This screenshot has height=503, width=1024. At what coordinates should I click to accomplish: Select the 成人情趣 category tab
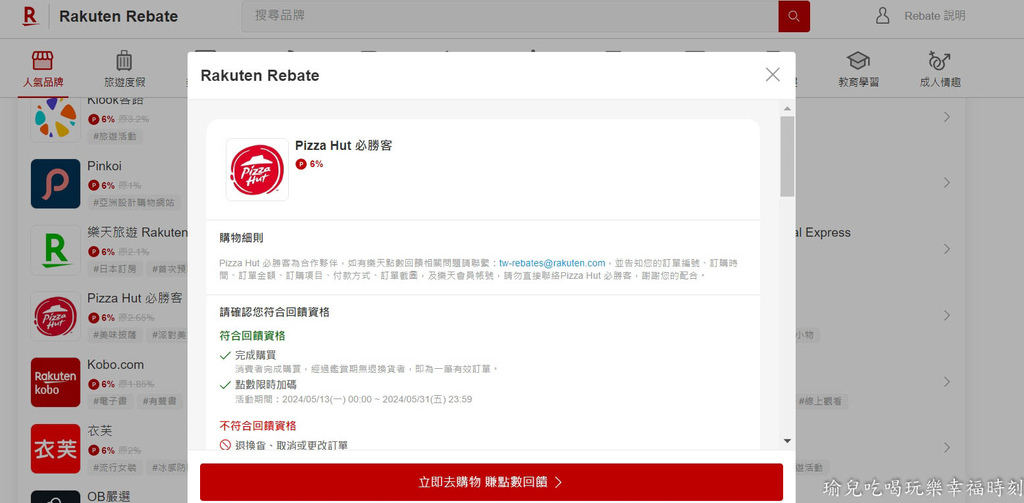coord(940,69)
